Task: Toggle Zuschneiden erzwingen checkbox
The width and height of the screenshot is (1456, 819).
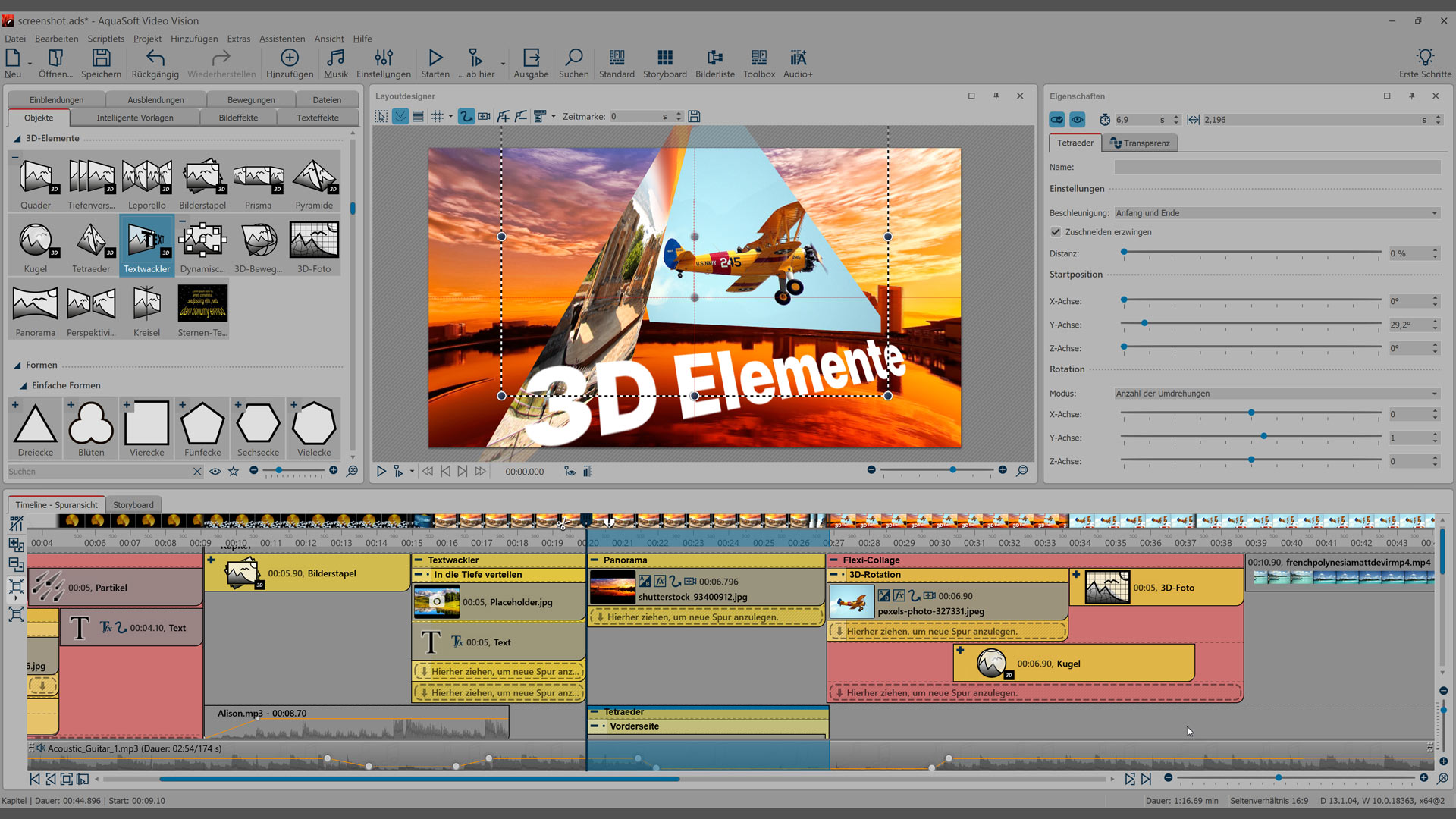Action: pyautogui.click(x=1056, y=232)
